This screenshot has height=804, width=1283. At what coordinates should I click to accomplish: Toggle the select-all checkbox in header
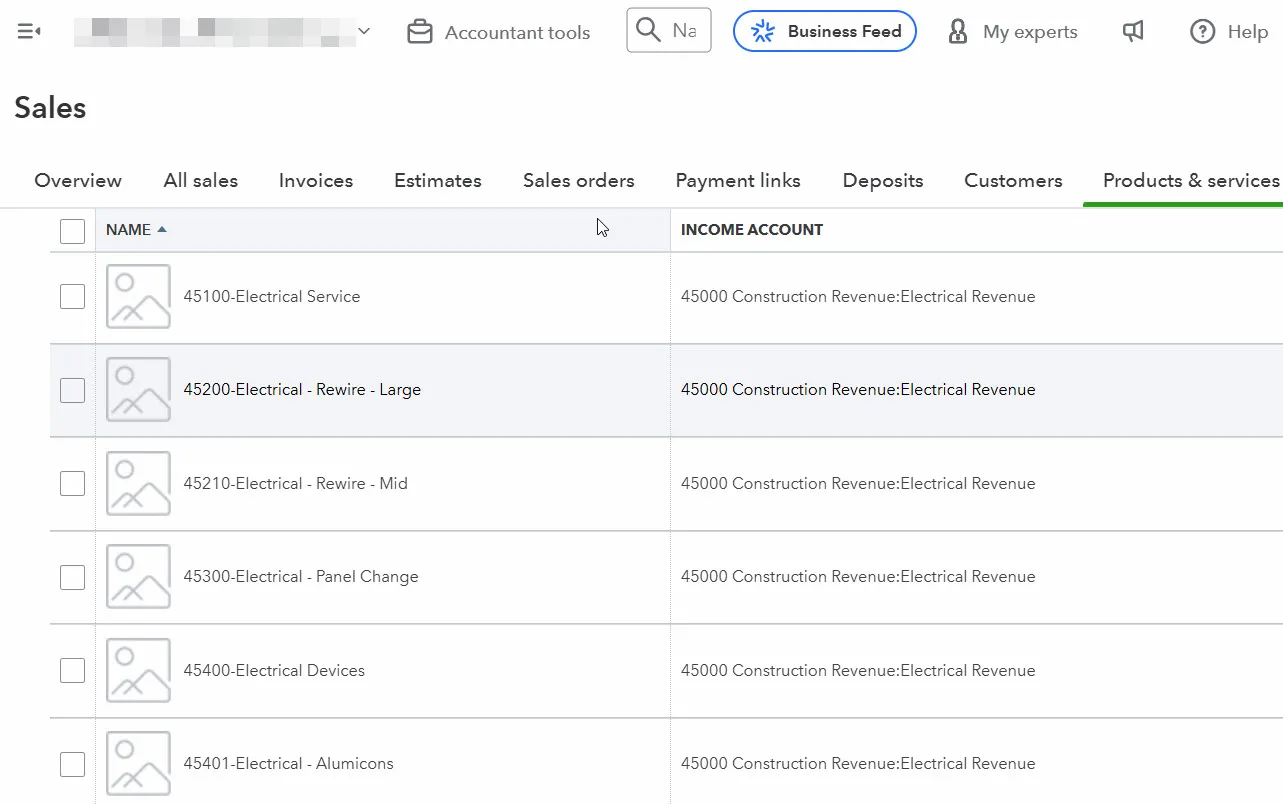click(x=72, y=231)
